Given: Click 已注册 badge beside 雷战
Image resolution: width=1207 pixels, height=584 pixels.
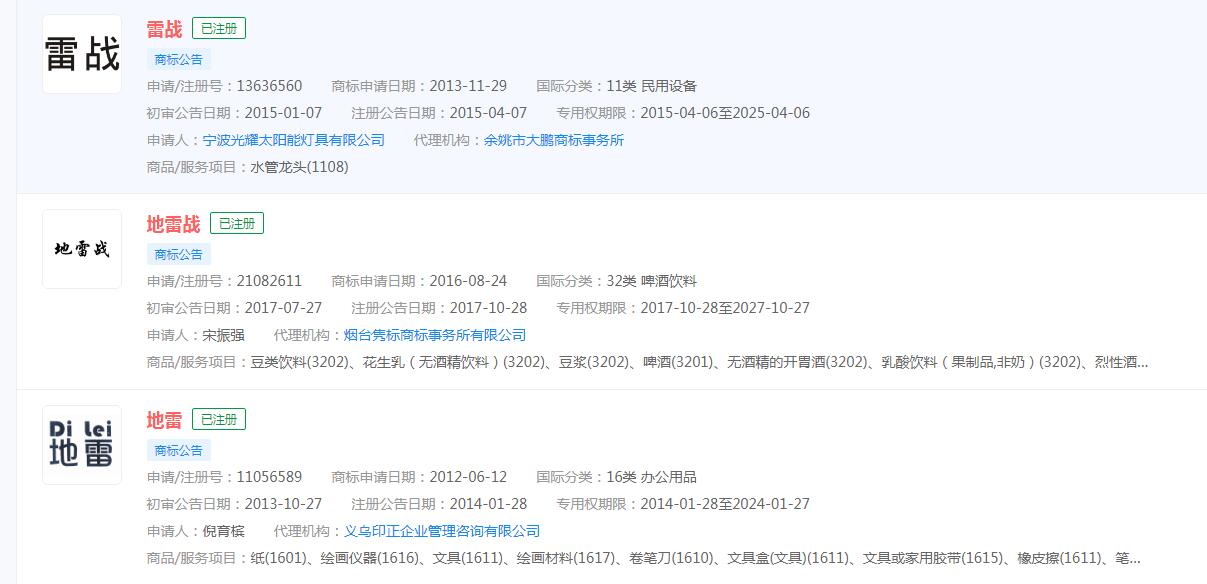Looking at the screenshot, I should coord(218,28).
